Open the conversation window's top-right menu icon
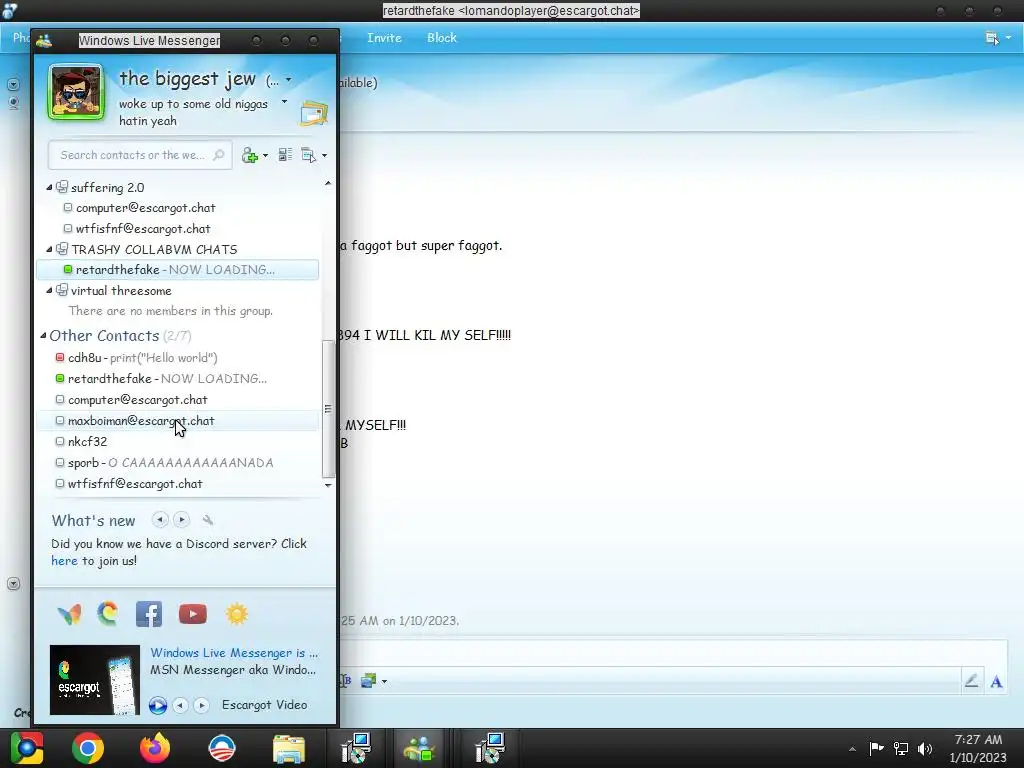 coord(992,39)
